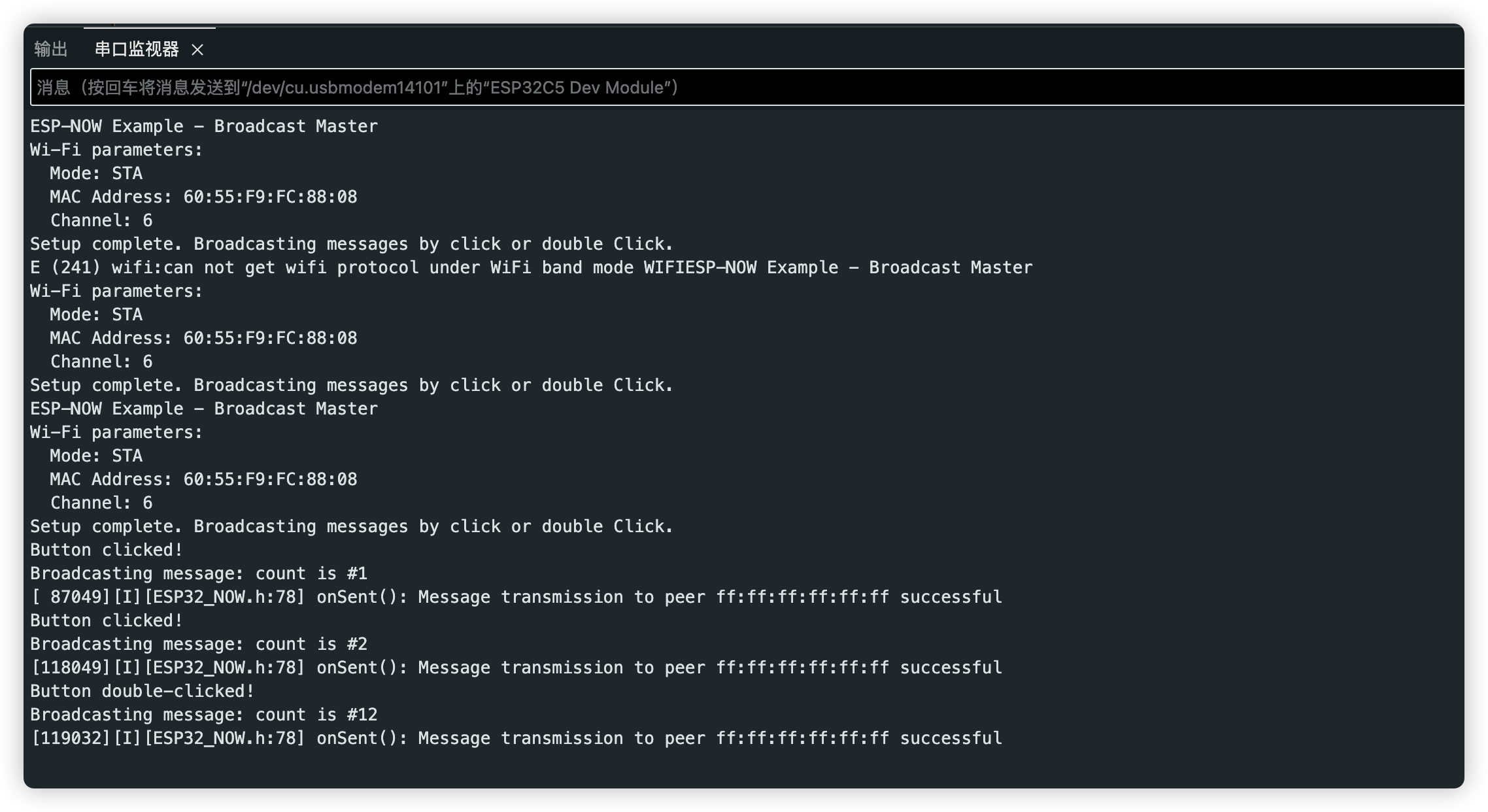This screenshot has width=1488, height=812.
Task: Click the last 'Channel: 6' output line
Action: tap(101, 503)
